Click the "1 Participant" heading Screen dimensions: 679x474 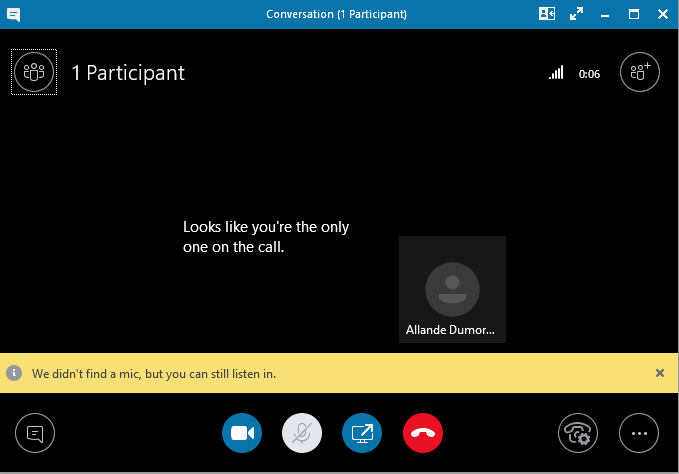[x=128, y=73]
